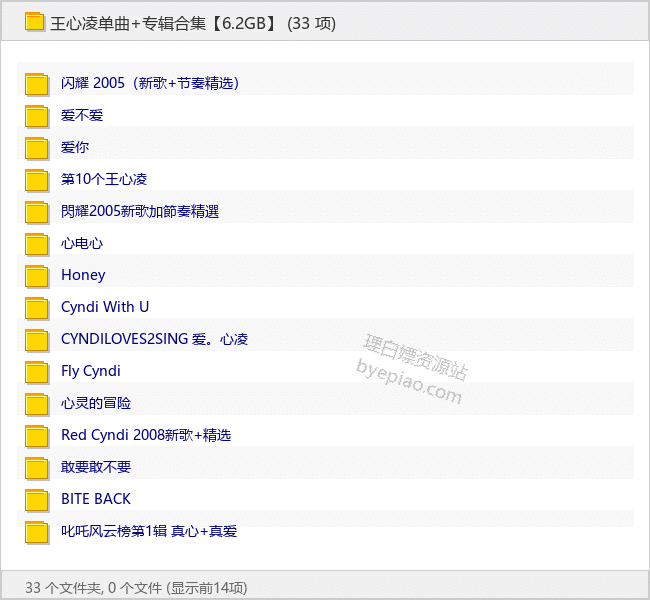Click folder icon beside 第10个王心凌
The width and height of the screenshot is (650, 600).
(36, 180)
